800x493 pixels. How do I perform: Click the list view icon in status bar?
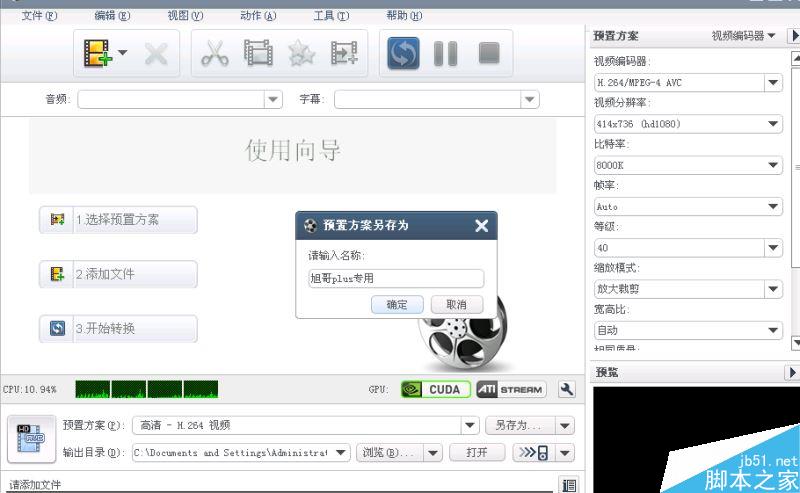(568, 485)
